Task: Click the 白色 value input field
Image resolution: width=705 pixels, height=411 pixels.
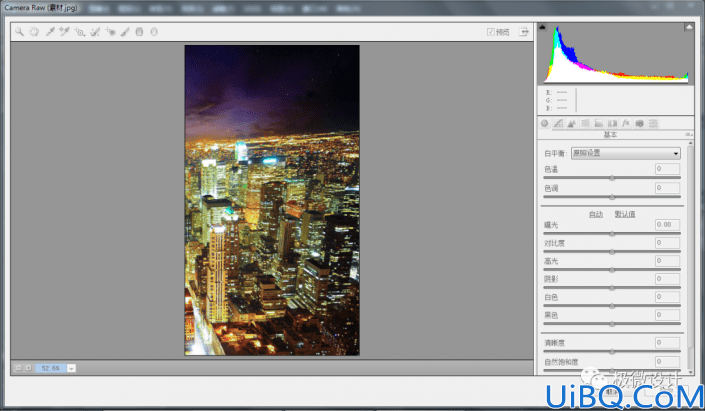Action: (667, 297)
